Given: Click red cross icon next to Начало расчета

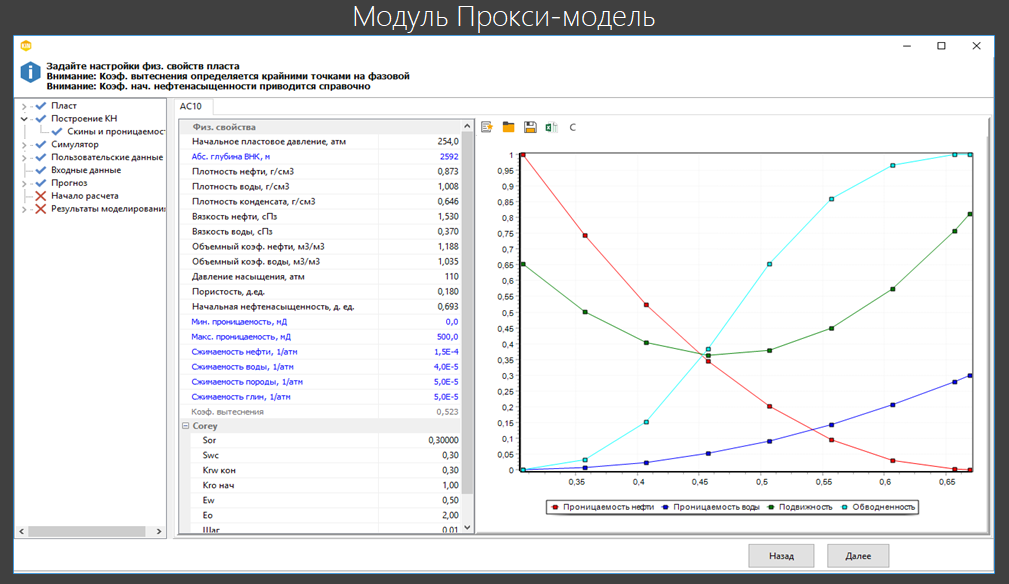Looking at the screenshot, I should click(41, 196).
